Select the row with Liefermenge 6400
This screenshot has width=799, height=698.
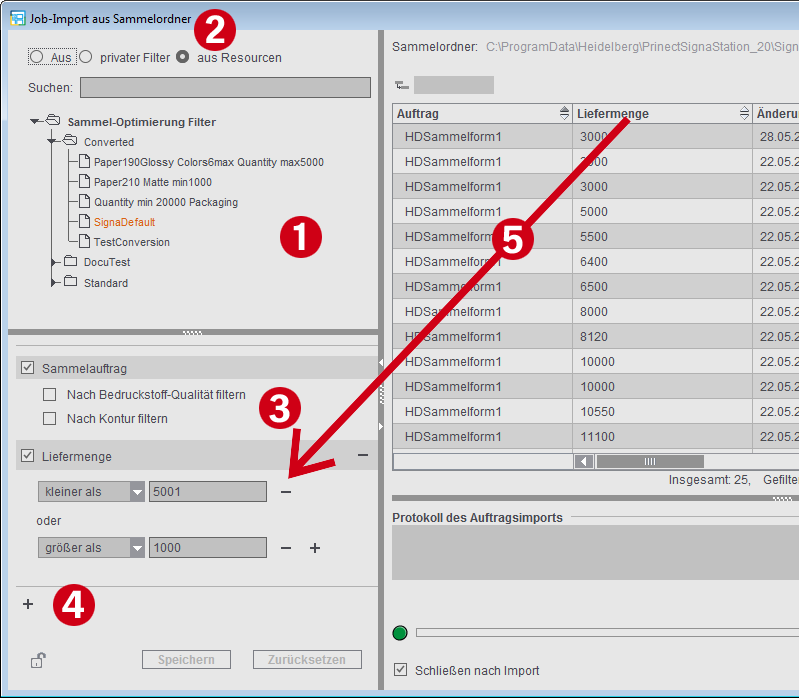[596, 261]
